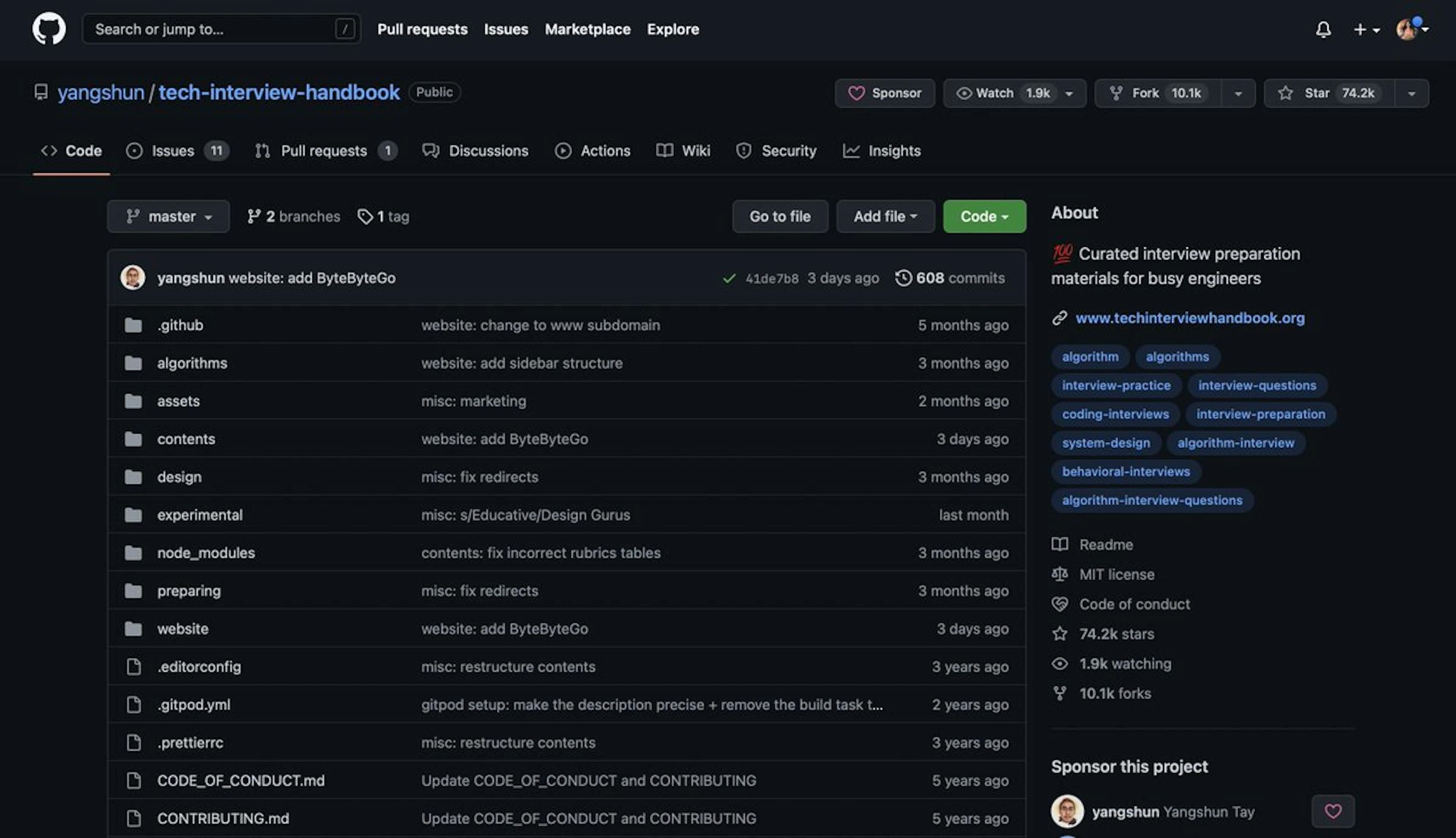This screenshot has width=1456, height=838.
Task: Open the experimental folder
Action: point(200,515)
